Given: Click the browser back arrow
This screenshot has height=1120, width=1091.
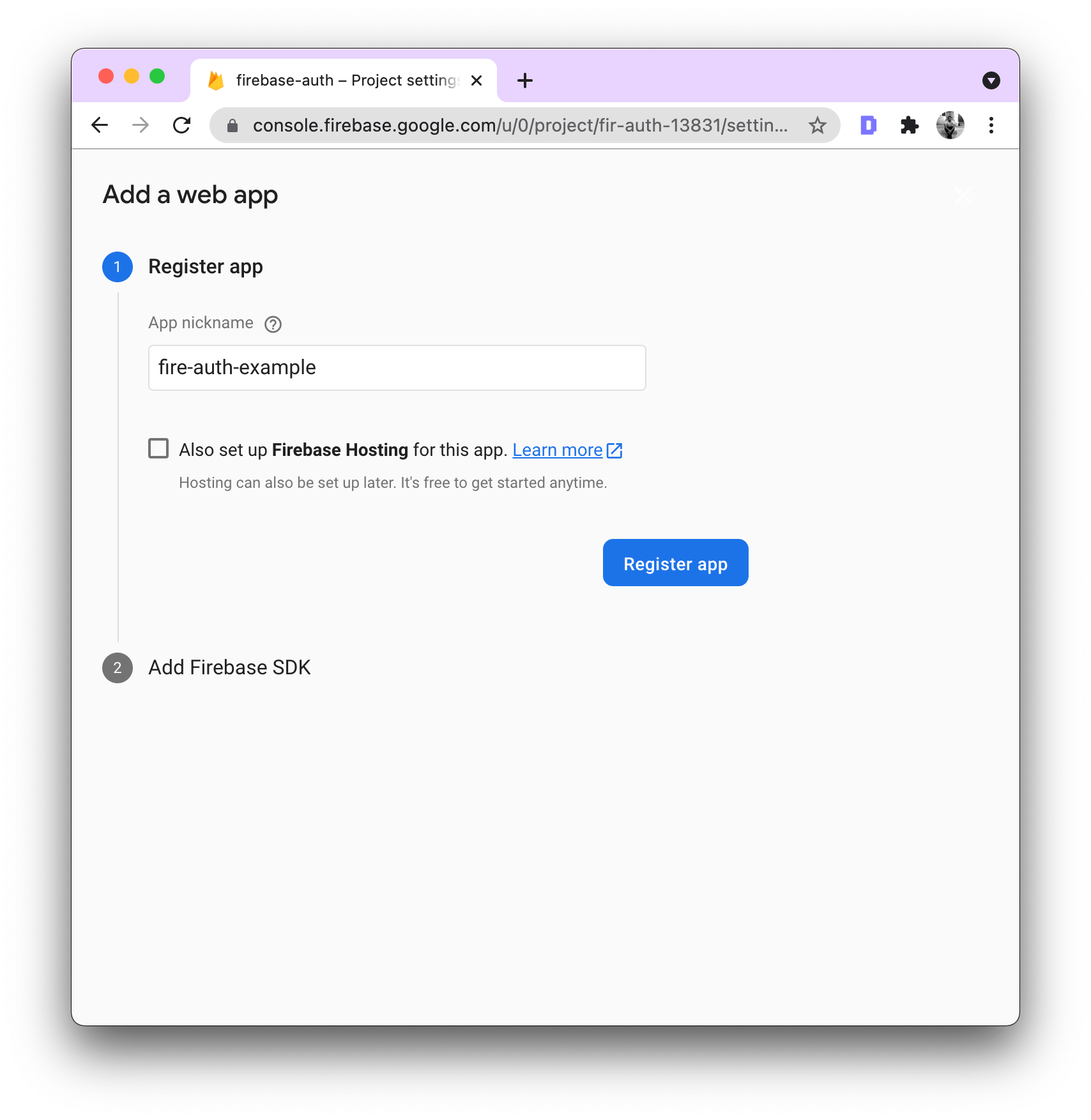Looking at the screenshot, I should tap(100, 125).
